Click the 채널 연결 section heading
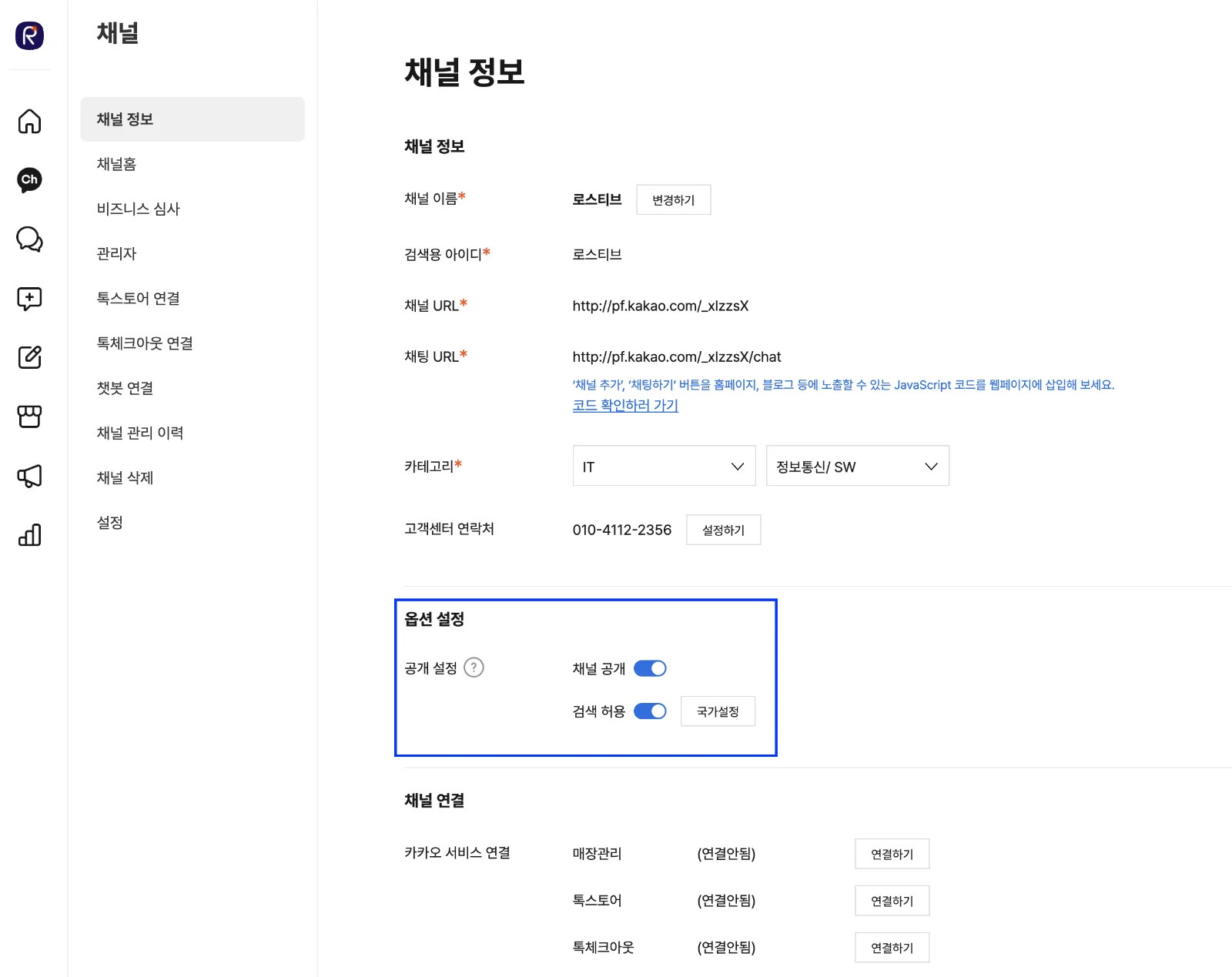 click(434, 801)
